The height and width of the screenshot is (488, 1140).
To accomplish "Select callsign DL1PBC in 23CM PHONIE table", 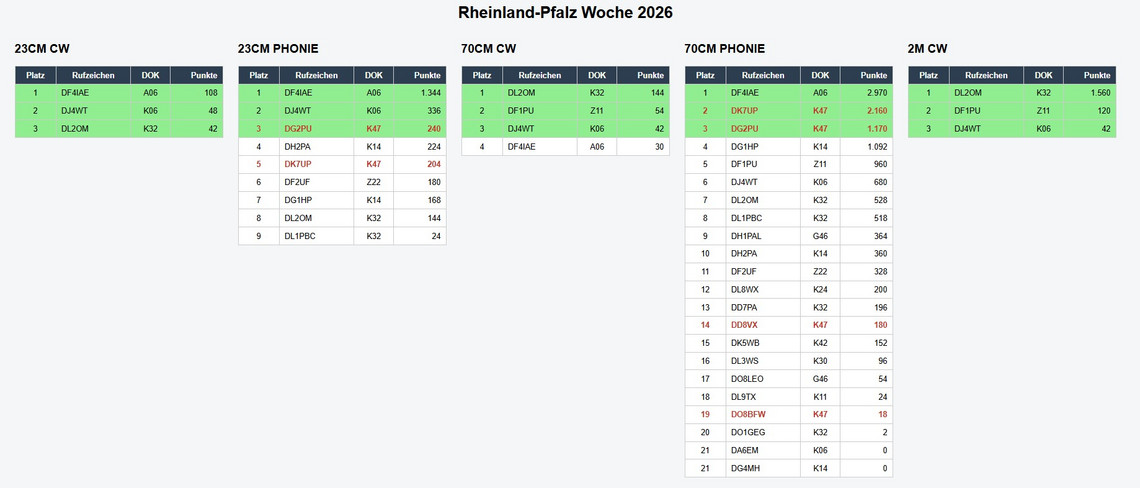I will 300,236.
